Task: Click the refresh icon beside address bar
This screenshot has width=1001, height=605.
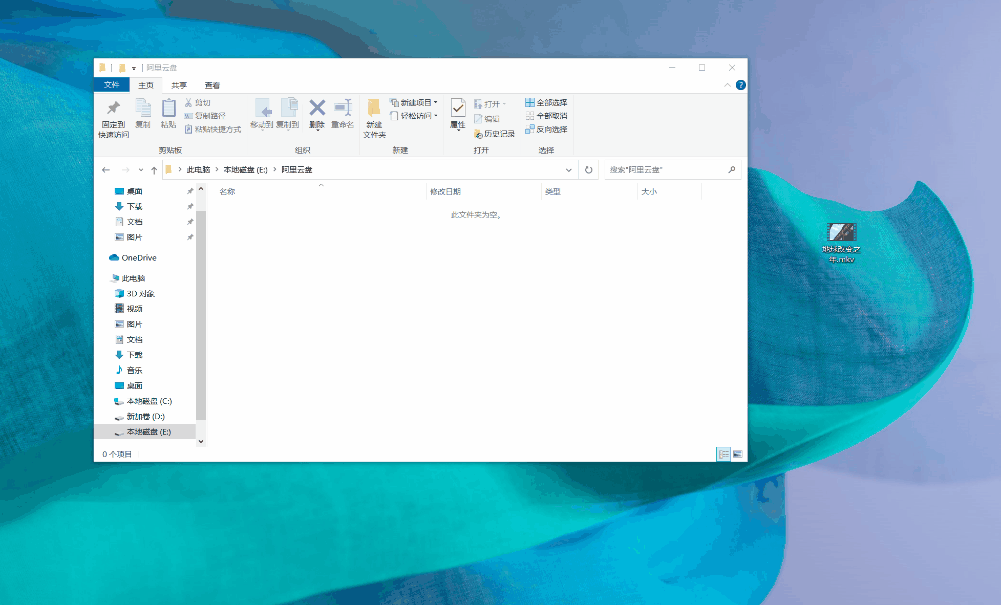Action: pyautogui.click(x=589, y=170)
